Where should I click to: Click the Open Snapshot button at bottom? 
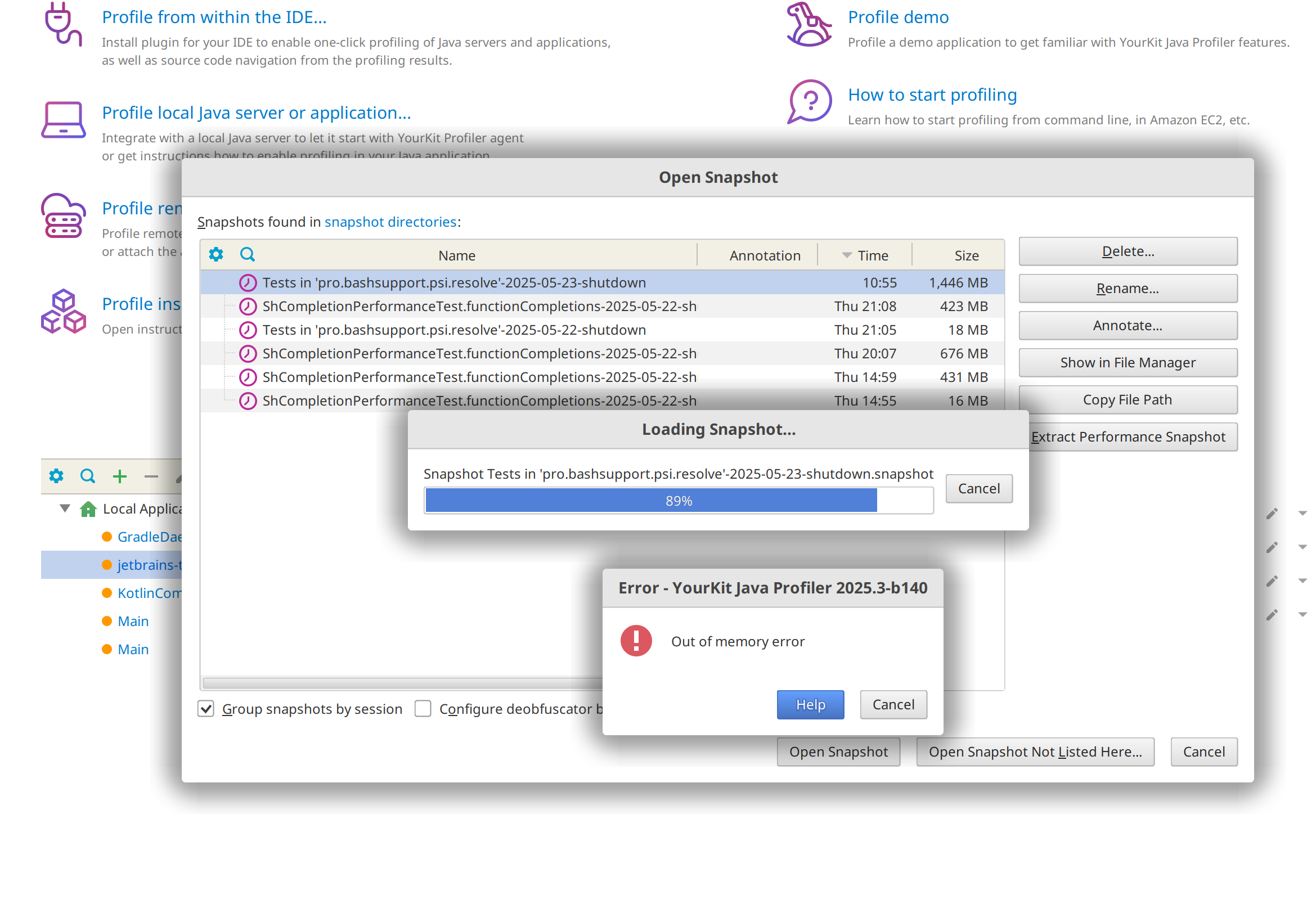click(838, 752)
